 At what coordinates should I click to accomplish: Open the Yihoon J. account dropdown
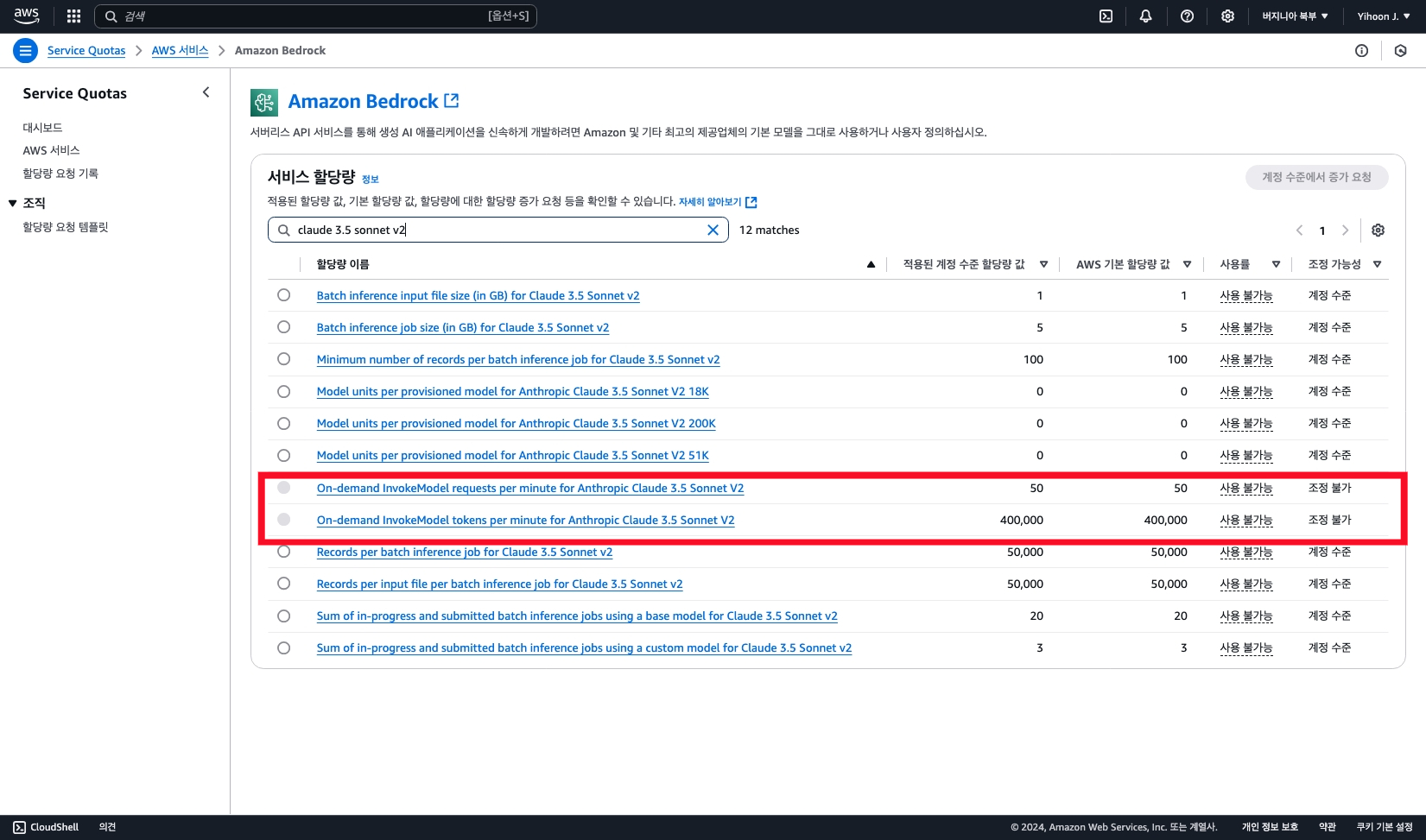click(x=1383, y=16)
